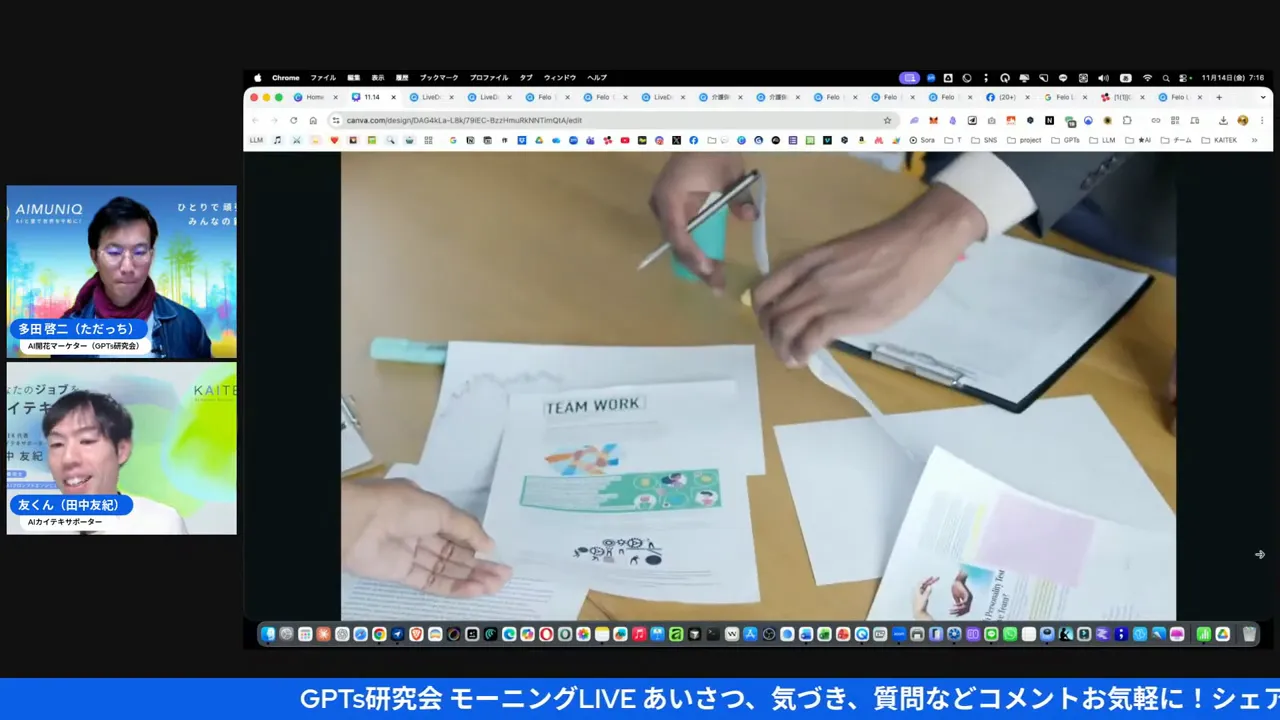Click the Chrome profile avatar icon

tap(1242, 120)
